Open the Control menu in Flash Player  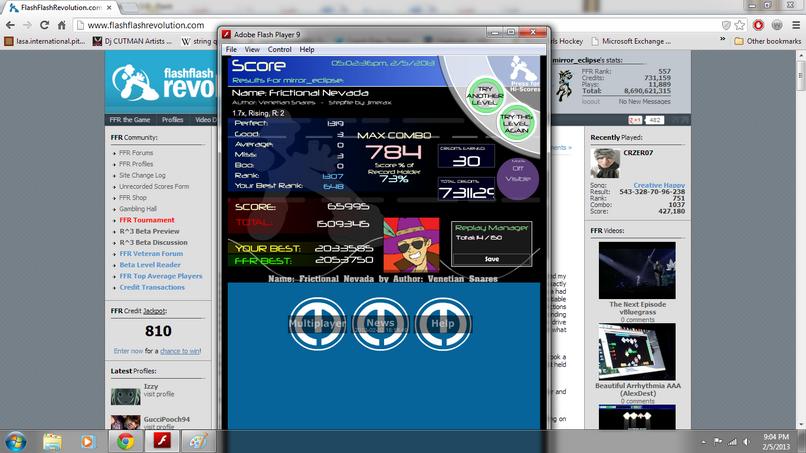click(x=280, y=49)
